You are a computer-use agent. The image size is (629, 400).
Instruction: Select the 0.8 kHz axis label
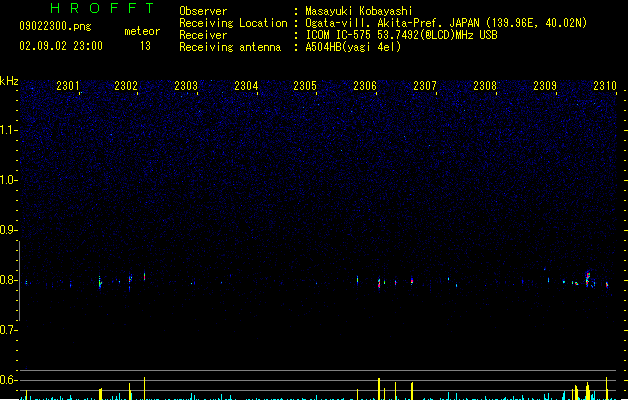pyautogui.click(x=8, y=280)
